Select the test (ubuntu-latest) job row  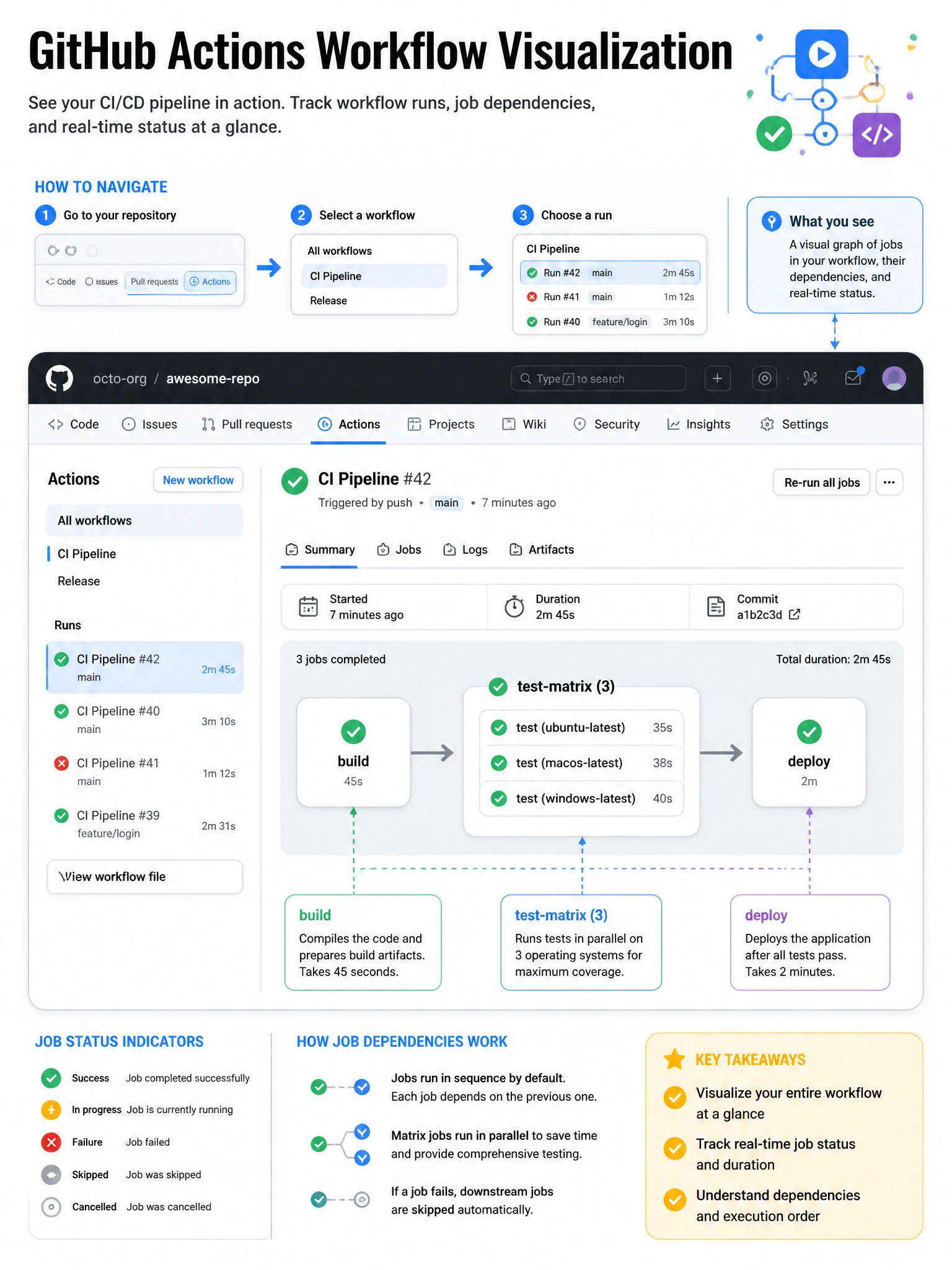pyautogui.click(x=581, y=727)
